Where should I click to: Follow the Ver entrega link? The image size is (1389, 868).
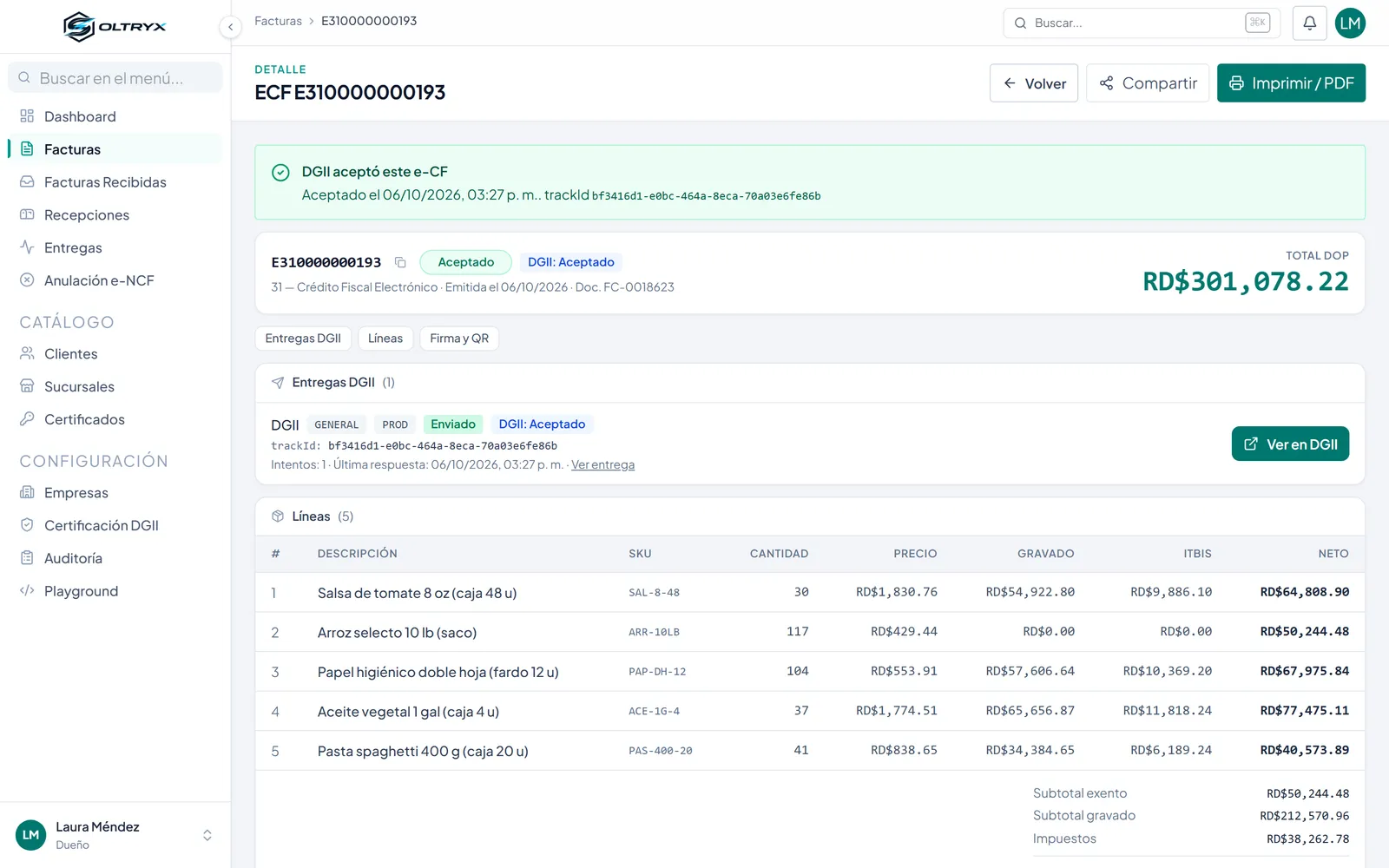[602, 465]
